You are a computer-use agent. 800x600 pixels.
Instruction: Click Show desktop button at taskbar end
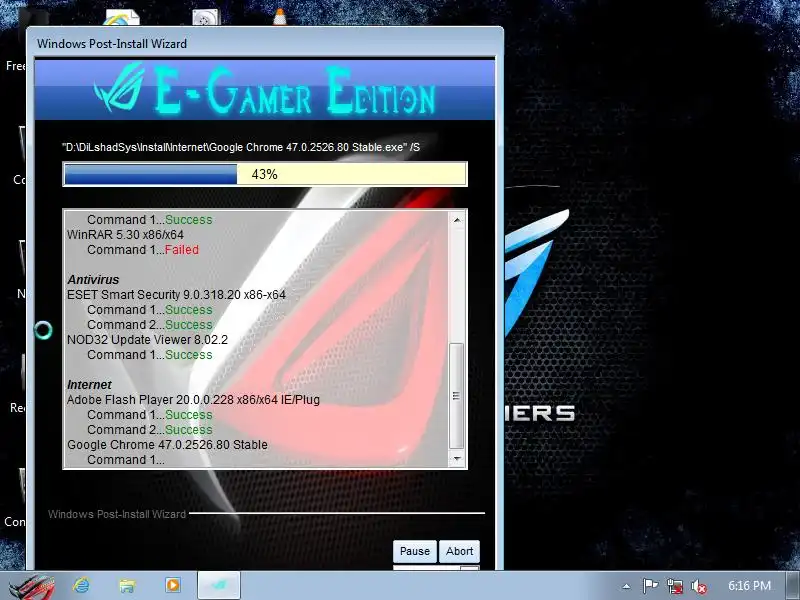793,586
